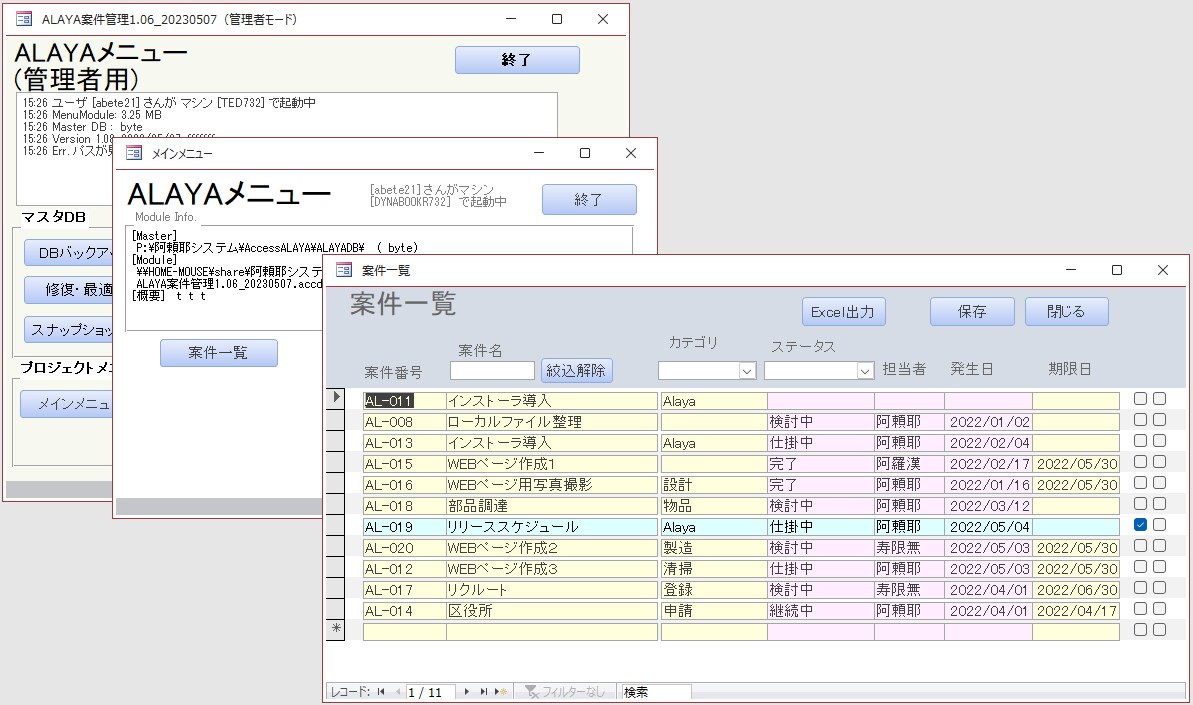The image size is (1193, 705).
Task: Jump to last record icon
Action: [483, 691]
